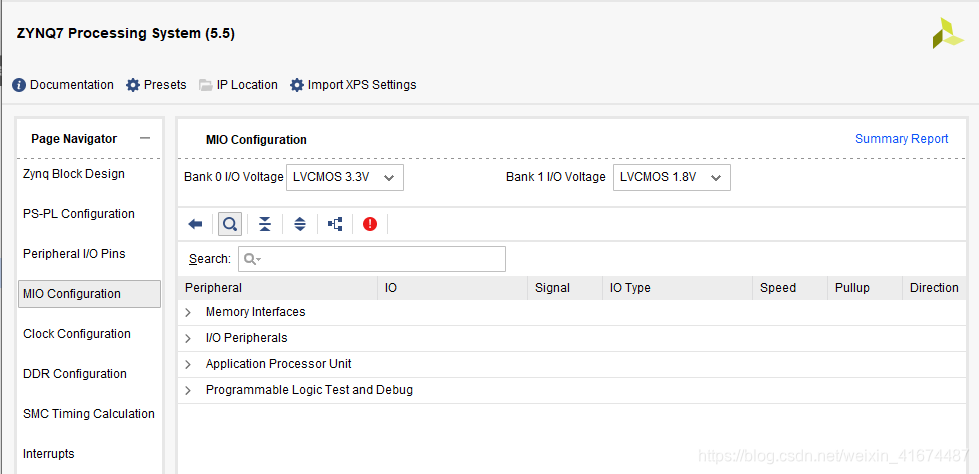The image size is (979, 474).
Task: Click the Pullup column header
Action: pyautogui.click(x=865, y=288)
